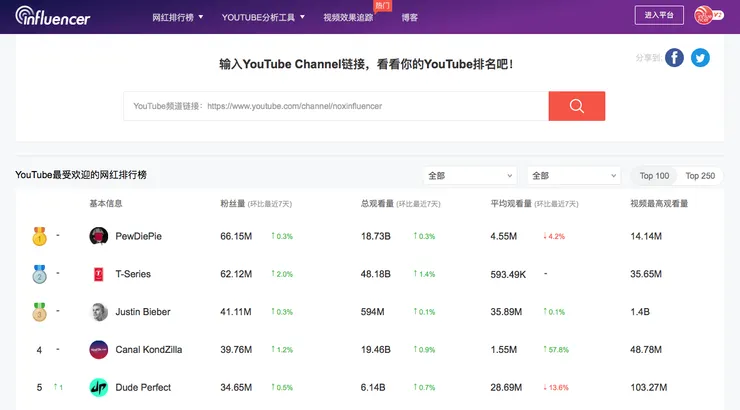Open PewDiePie channel avatar

click(99, 236)
